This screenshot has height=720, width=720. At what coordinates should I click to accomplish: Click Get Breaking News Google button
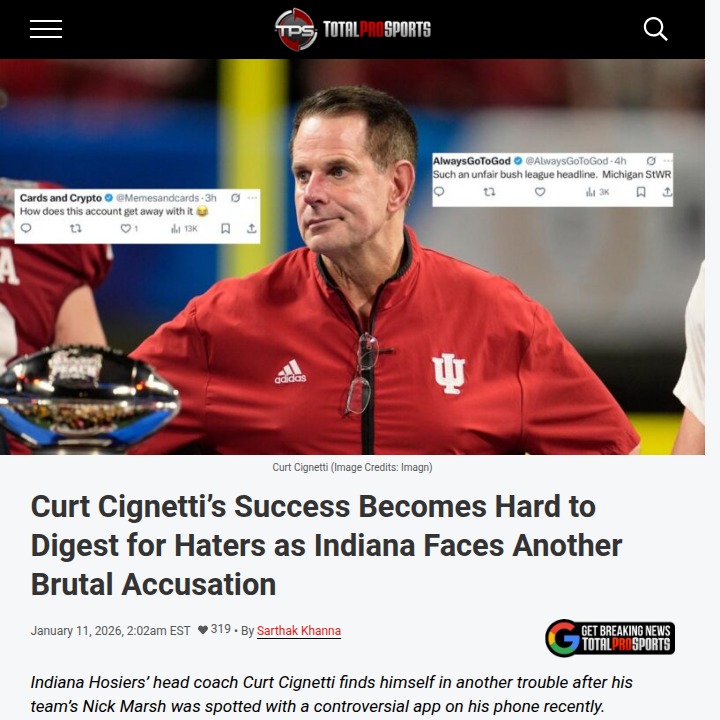(610, 638)
